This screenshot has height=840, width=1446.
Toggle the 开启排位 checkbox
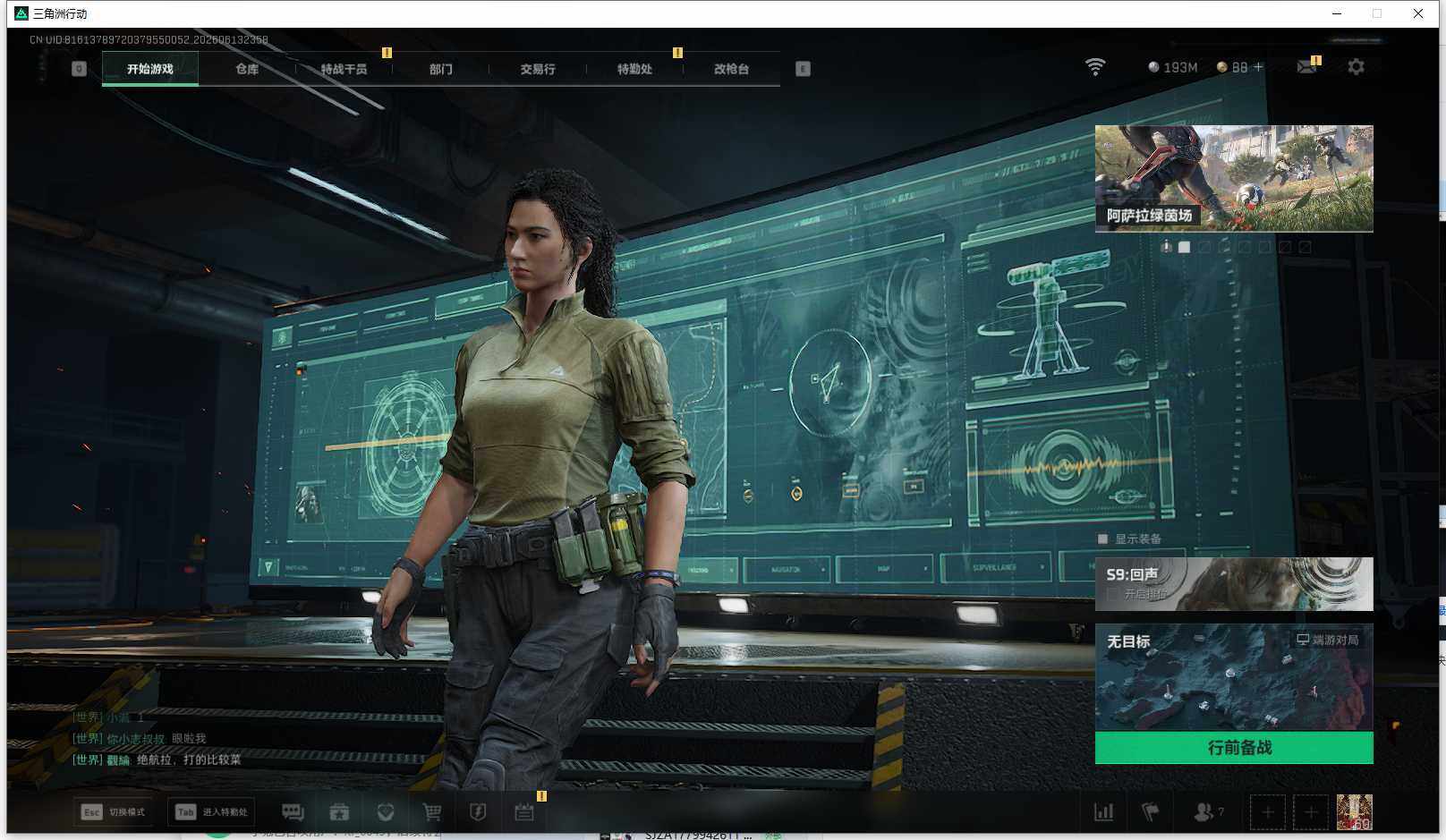[x=1112, y=594]
